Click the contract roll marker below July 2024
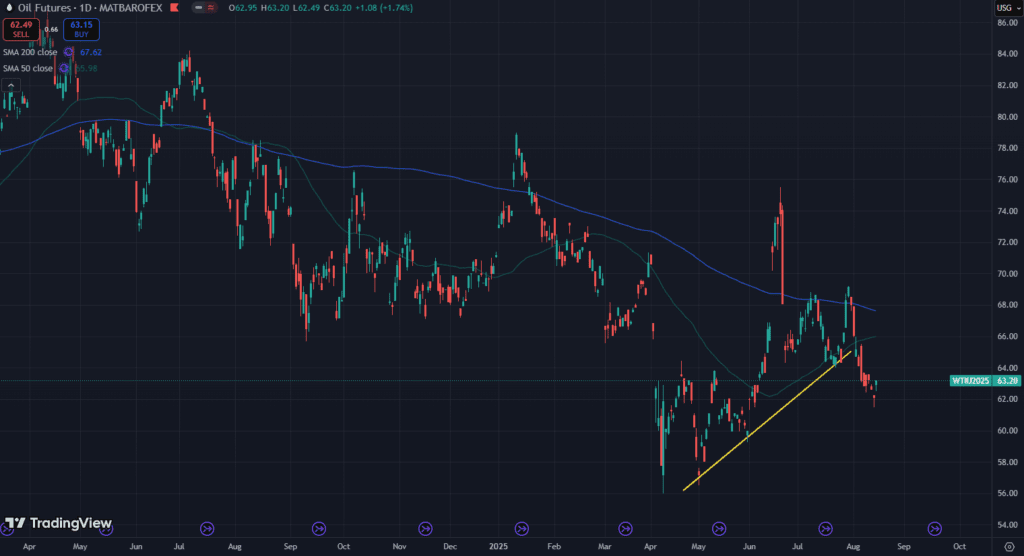Image resolution: width=1024 pixels, height=556 pixels. tap(208, 528)
